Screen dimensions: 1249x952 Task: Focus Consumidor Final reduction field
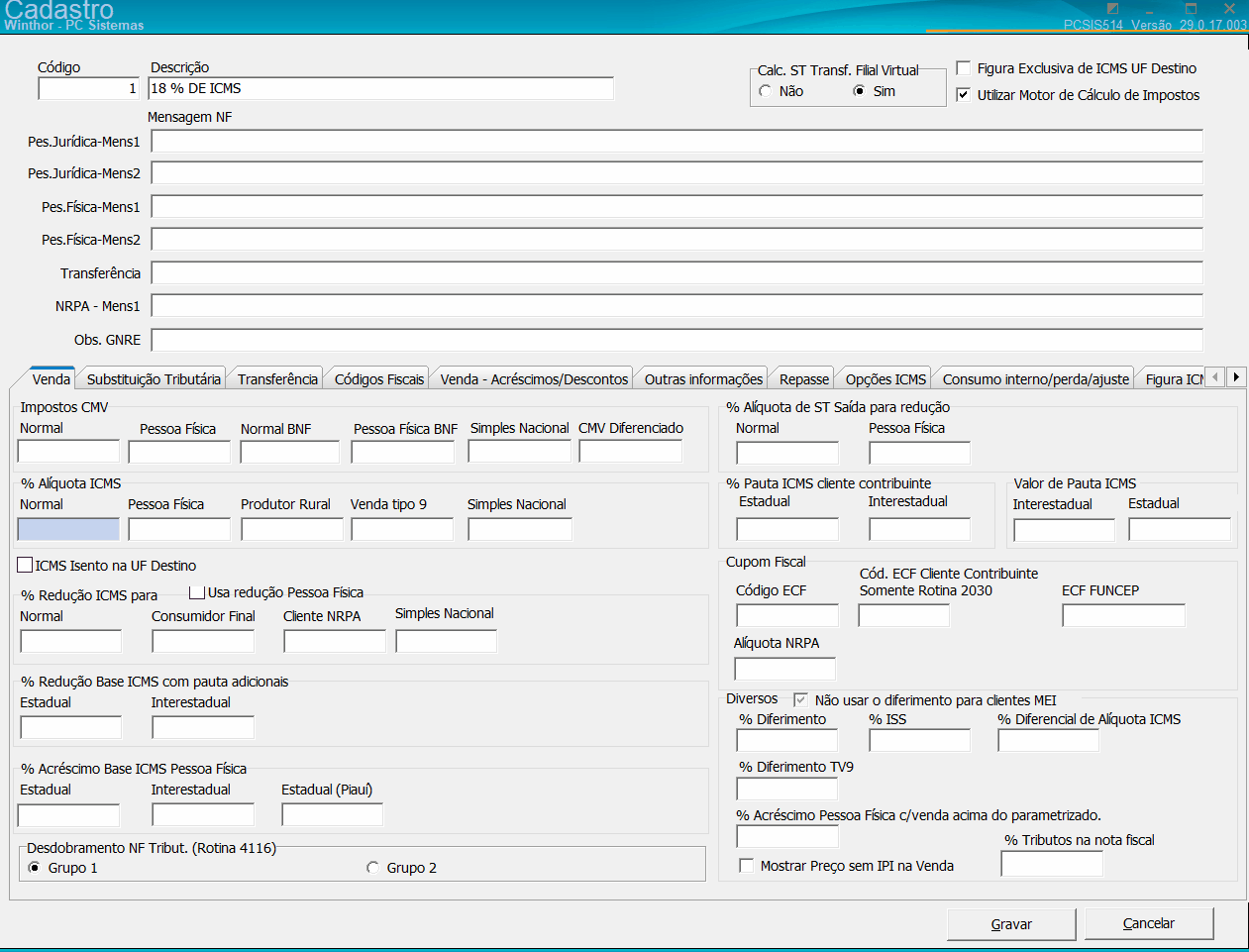click(x=203, y=641)
